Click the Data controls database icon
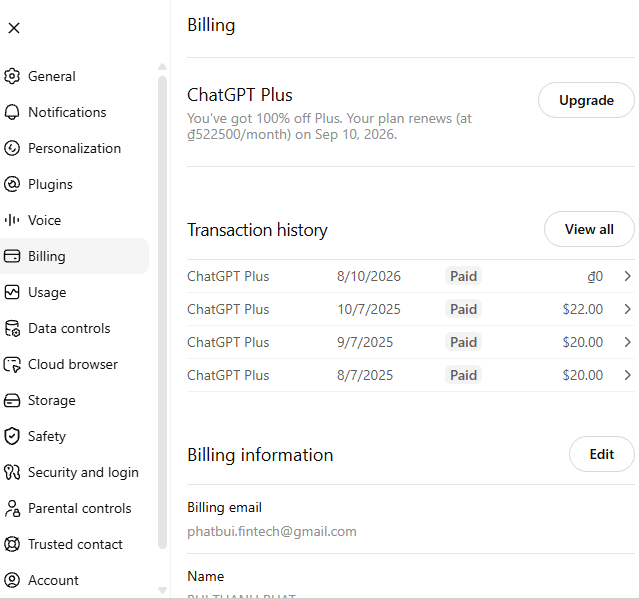639x599 pixels. point(12,328)
